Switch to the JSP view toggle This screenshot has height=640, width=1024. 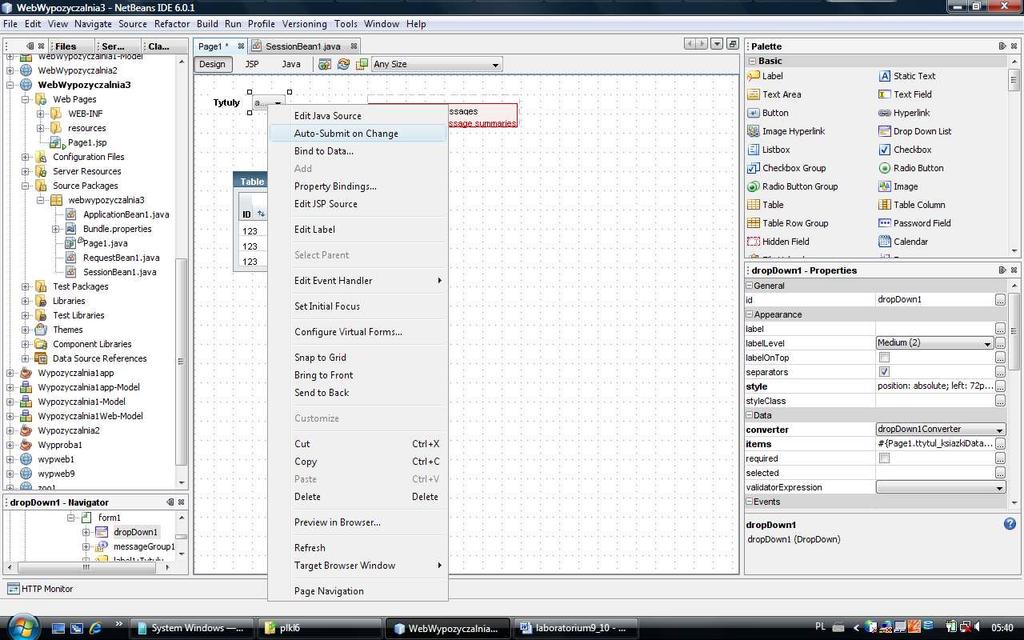(252, 64)
